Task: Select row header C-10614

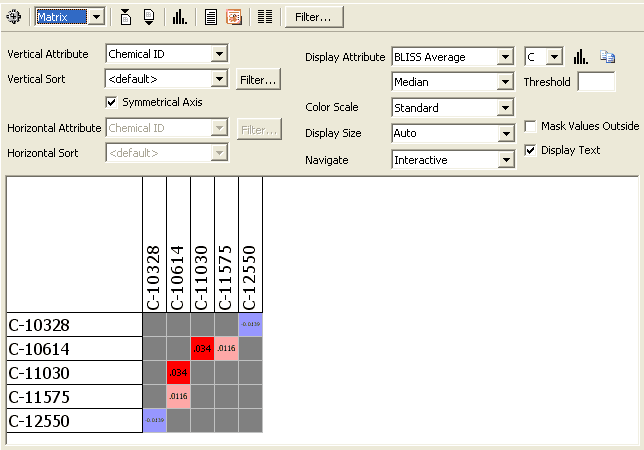Action: click(74, 349)
